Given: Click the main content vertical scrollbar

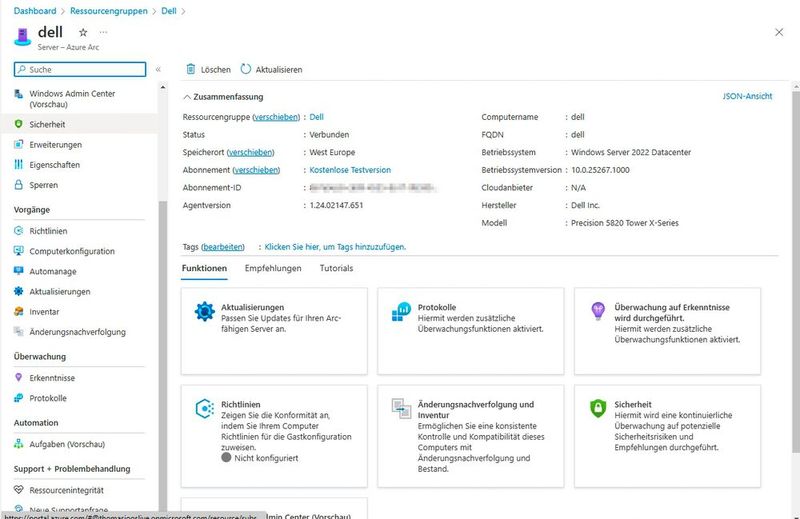Looking at the screenshot, I should point(796,270).
